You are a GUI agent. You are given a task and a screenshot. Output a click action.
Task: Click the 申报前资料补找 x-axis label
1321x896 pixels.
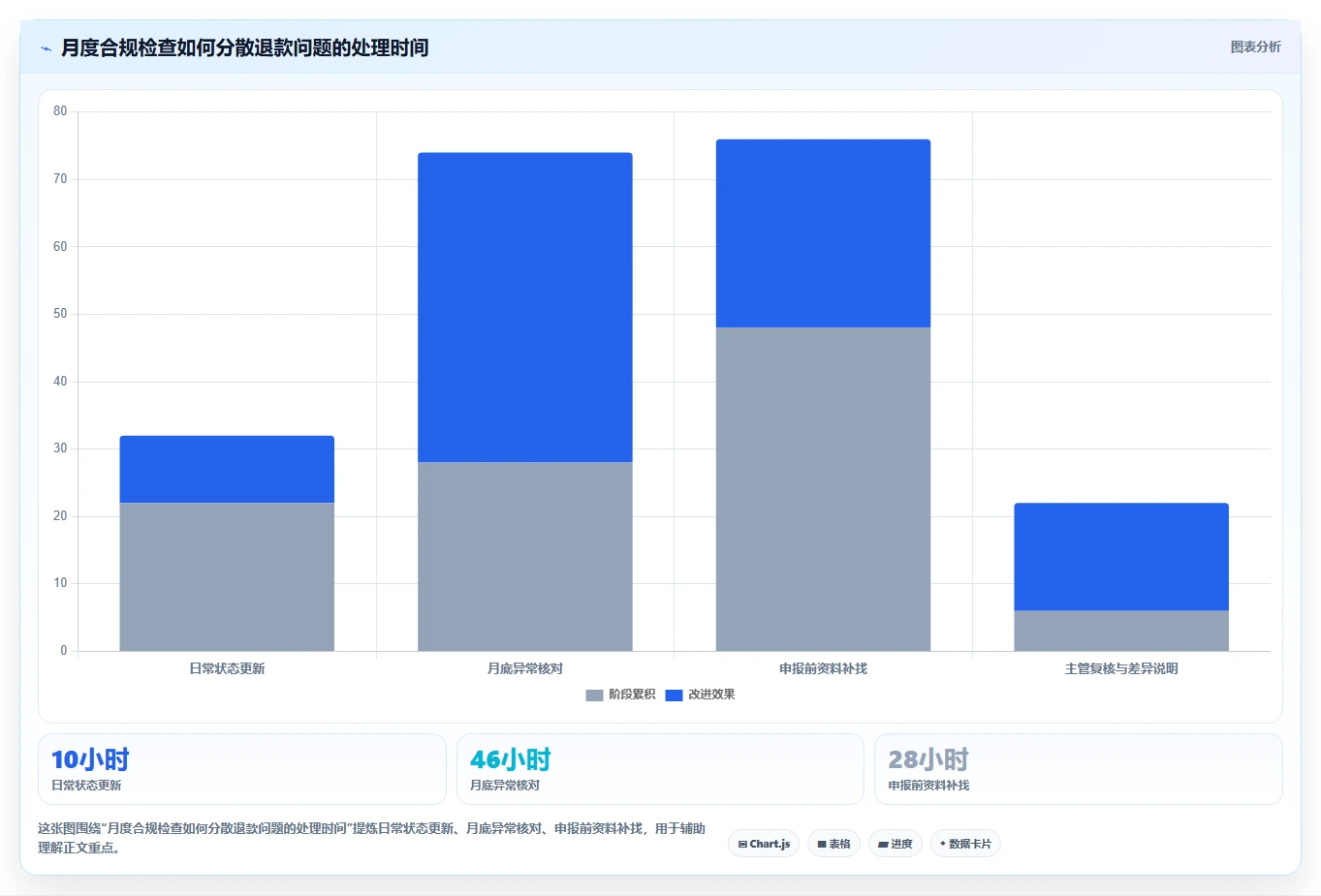coord(823,668)
